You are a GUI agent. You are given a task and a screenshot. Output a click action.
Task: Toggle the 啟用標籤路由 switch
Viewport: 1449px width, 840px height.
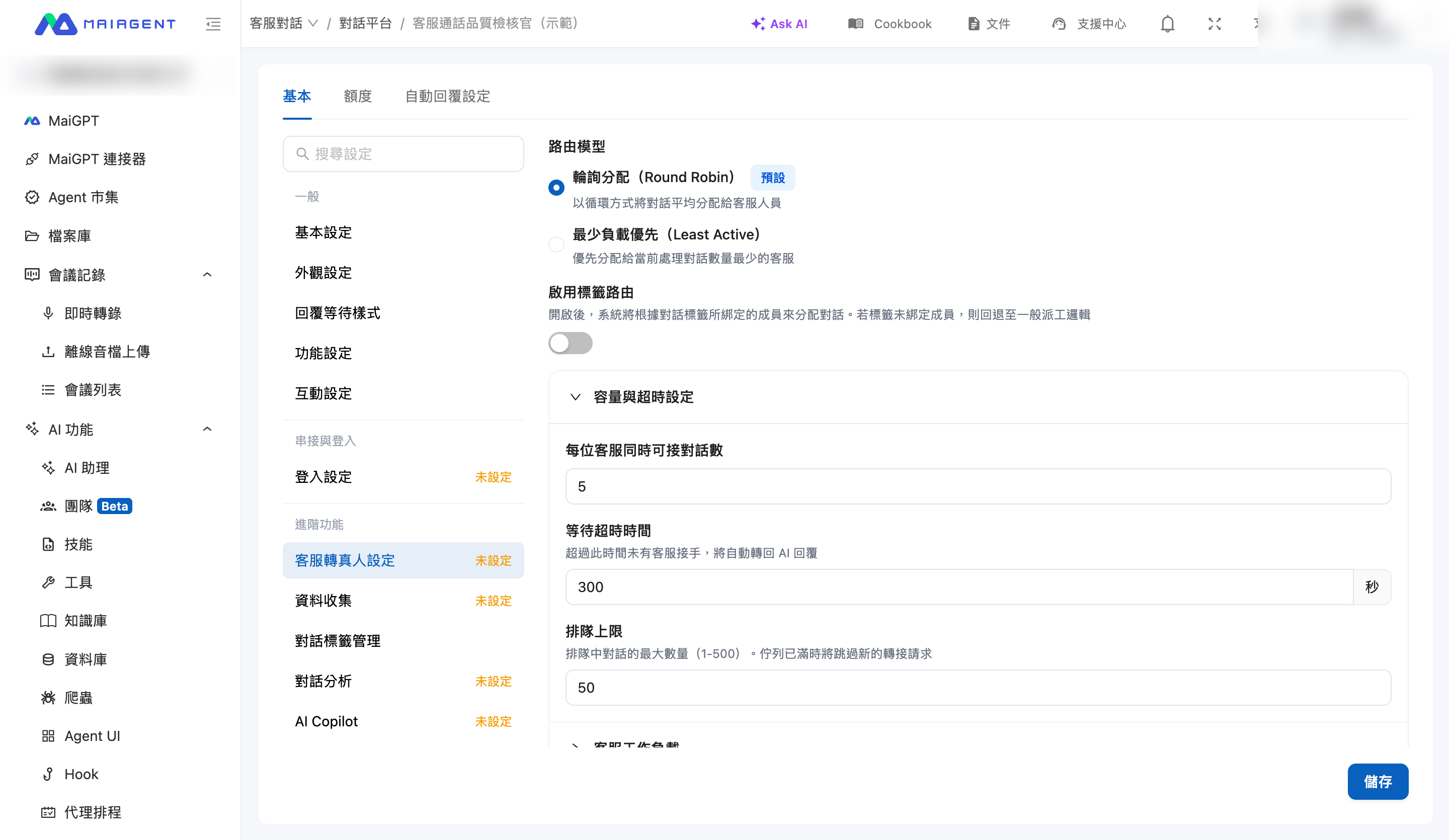(570, 343)
